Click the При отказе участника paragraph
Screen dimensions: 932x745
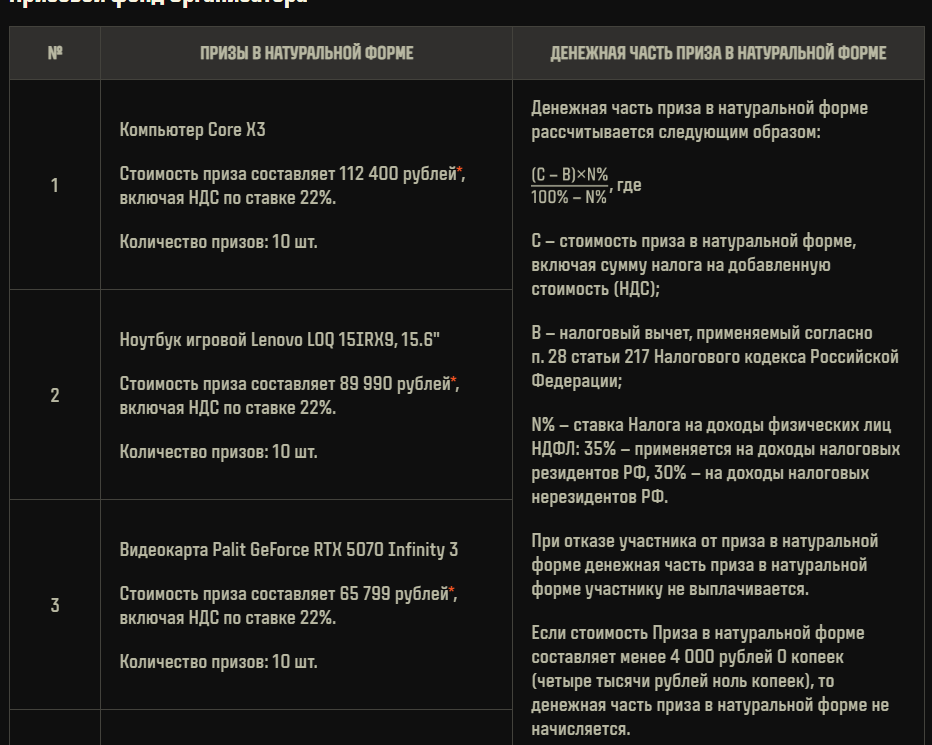click(x=704, y=565)
